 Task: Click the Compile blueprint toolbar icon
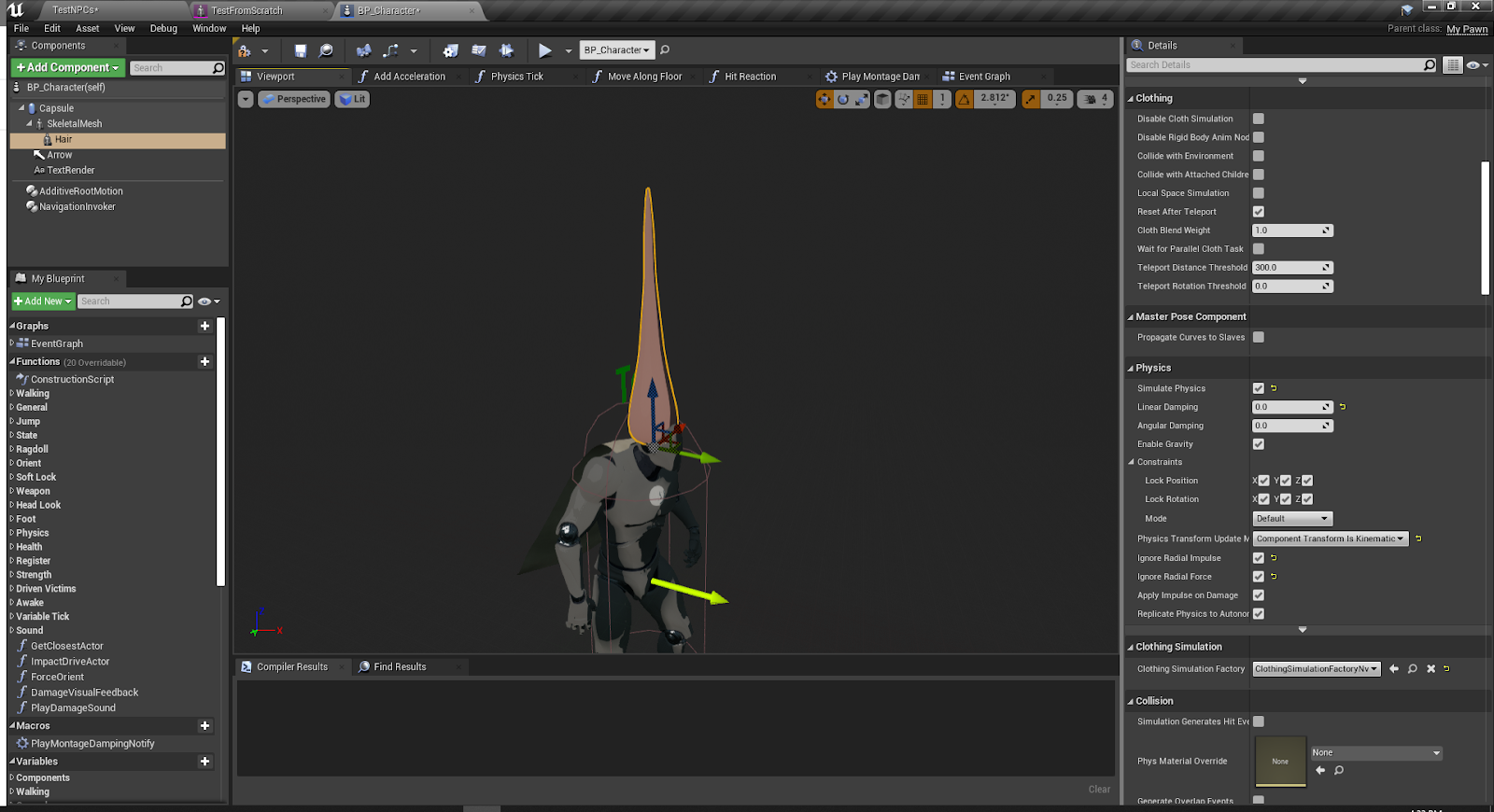tap(245, 50)
